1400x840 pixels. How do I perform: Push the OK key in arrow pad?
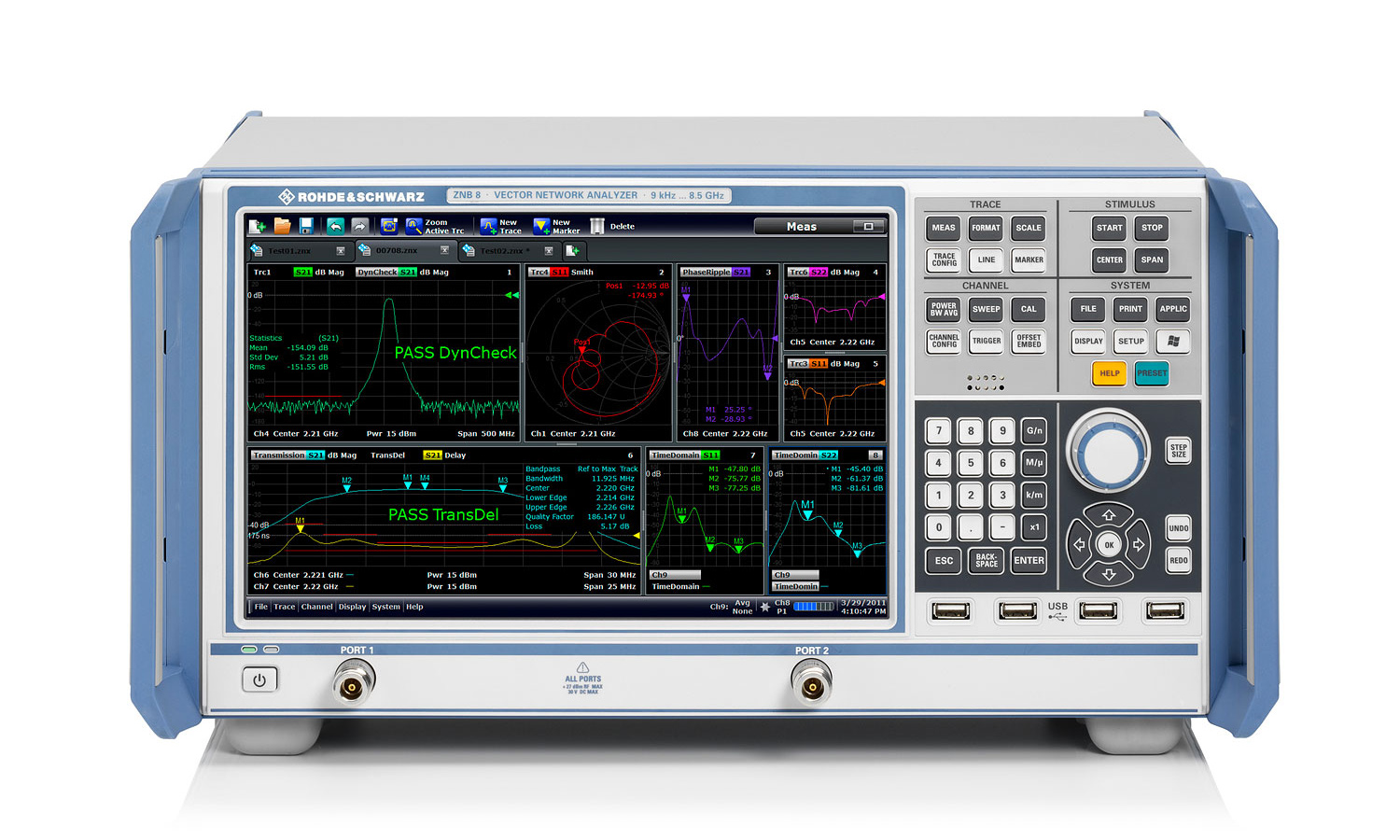pos(1109,545)
